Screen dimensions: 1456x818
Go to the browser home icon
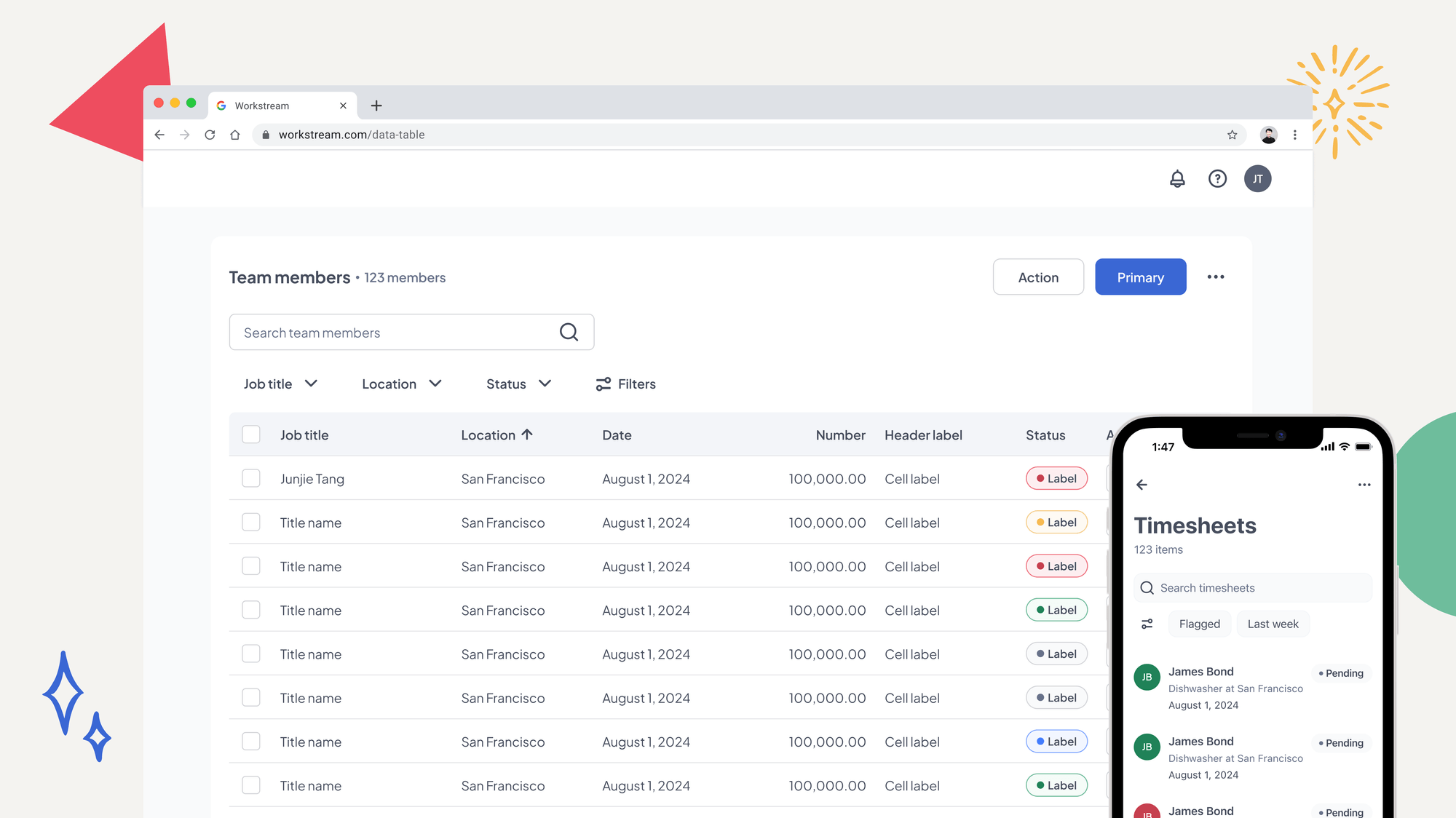tap(235, 135)
